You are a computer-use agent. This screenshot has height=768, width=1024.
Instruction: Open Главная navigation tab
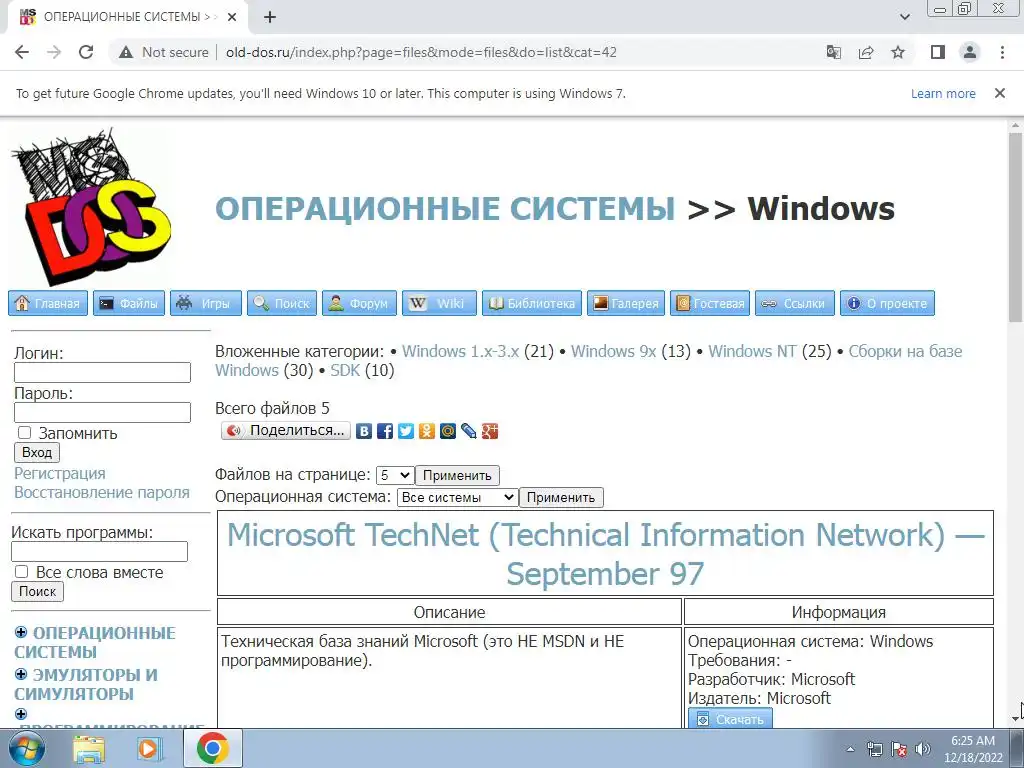[48, 303]
